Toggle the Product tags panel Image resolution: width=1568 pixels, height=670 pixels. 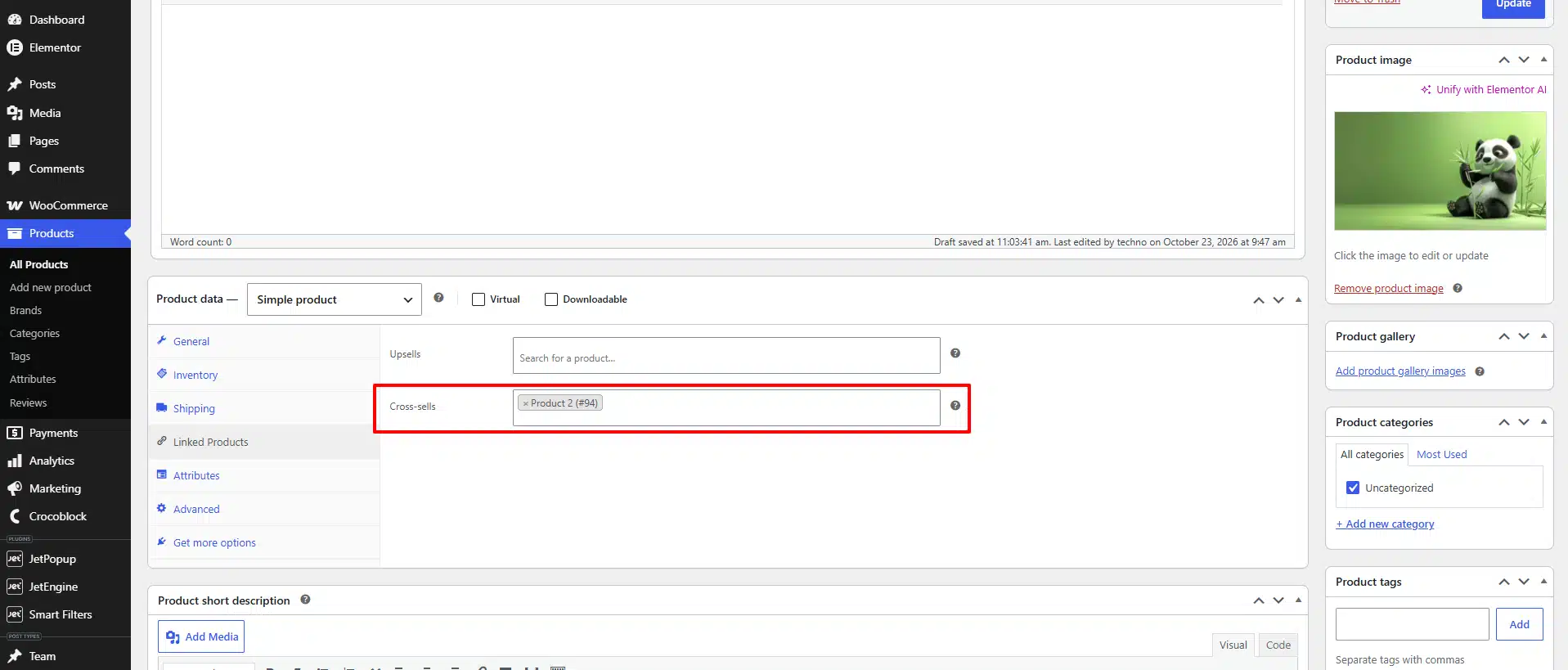coord(1543,582)
